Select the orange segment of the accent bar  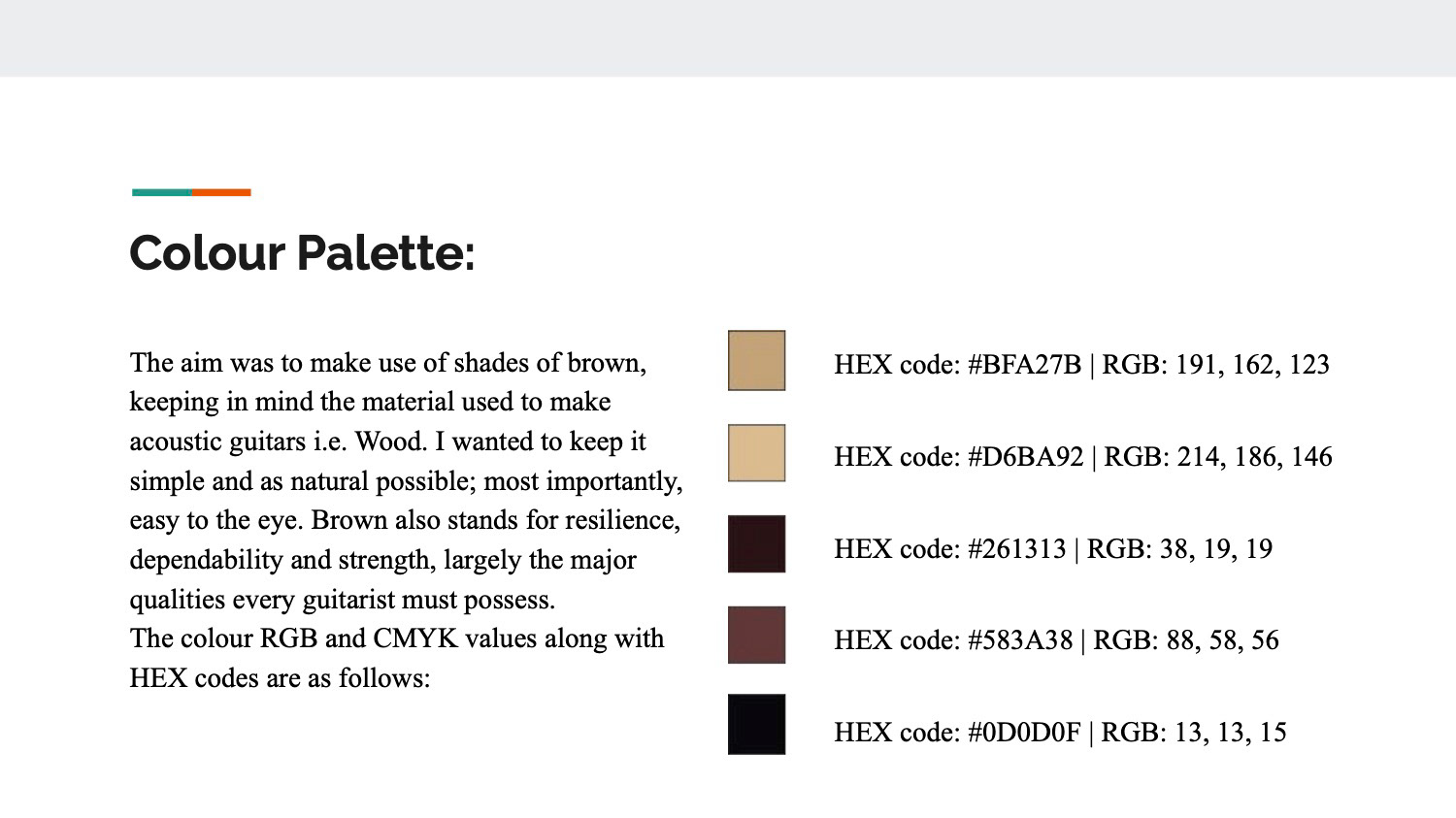click(x=221, y=192)
